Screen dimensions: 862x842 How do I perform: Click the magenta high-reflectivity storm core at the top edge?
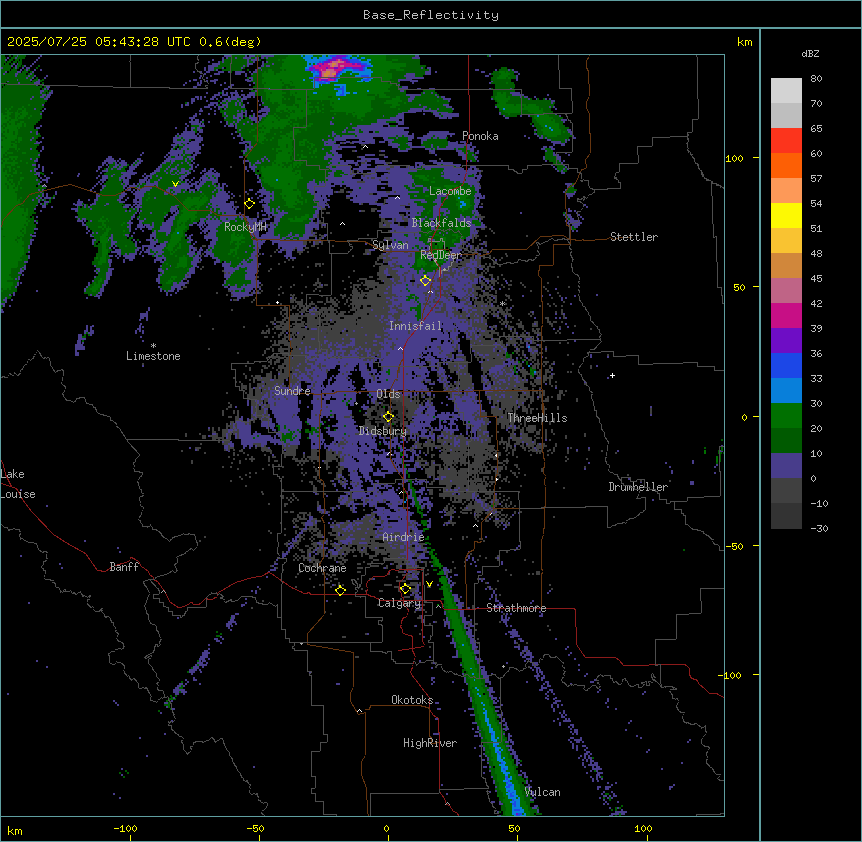pyautogui.click(x=334, y=68)
